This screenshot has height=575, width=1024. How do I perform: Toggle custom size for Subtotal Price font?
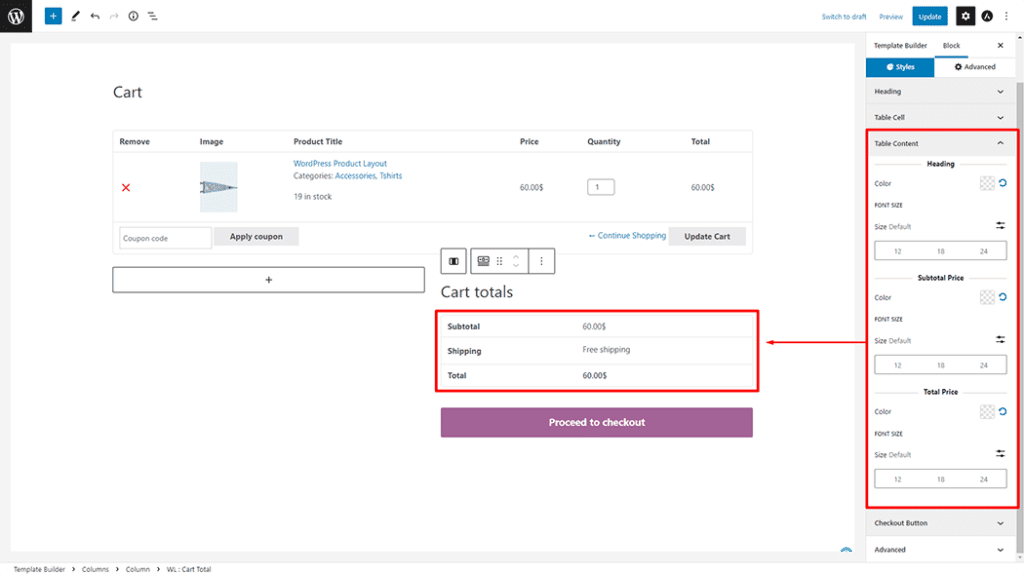point(1000,340)
